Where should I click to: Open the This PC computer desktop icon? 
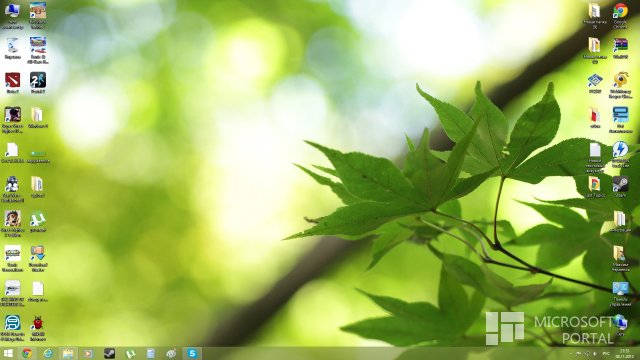12,11
